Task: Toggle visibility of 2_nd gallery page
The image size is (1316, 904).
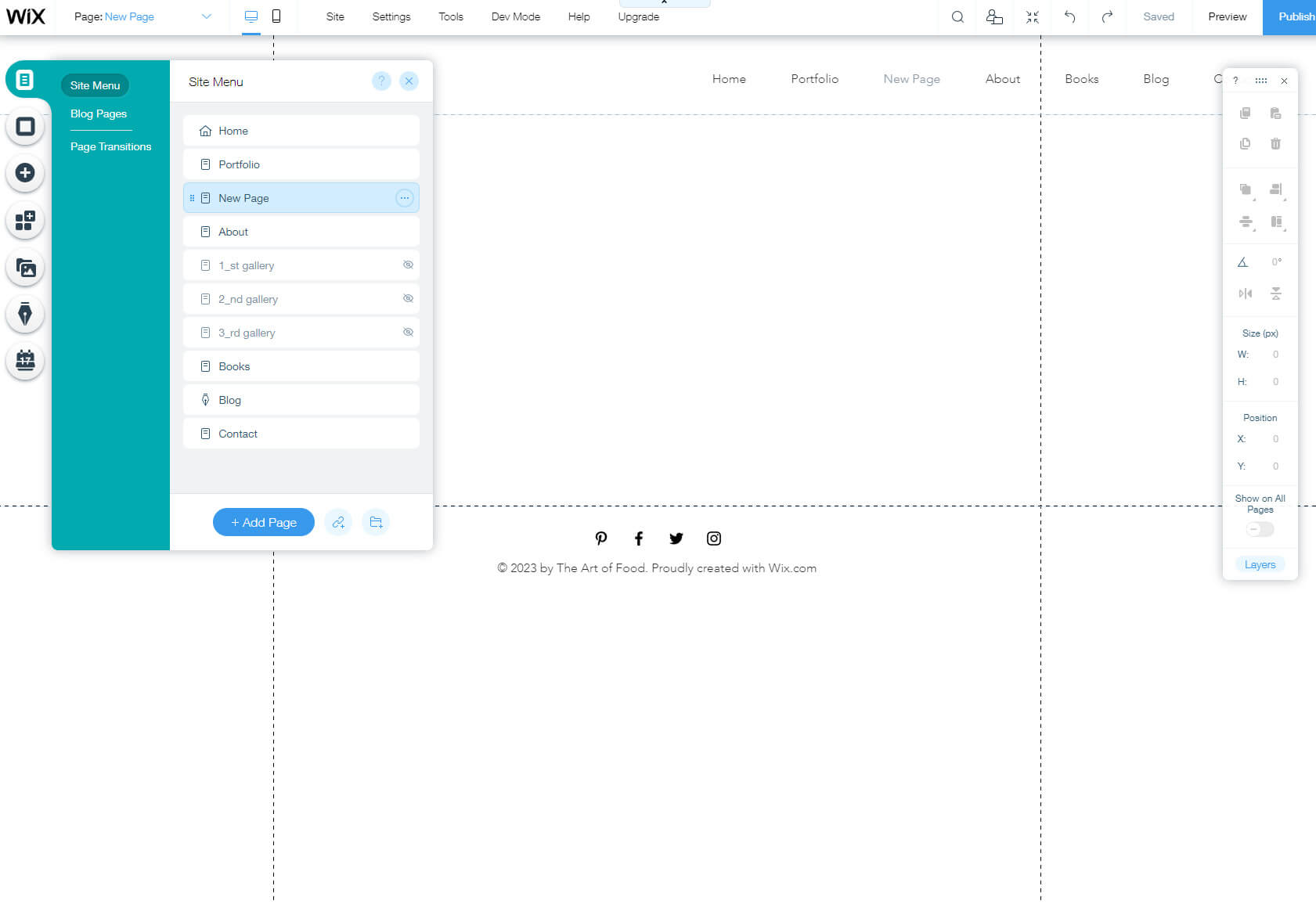Action: pyautogui.click(x=408, y=298)
